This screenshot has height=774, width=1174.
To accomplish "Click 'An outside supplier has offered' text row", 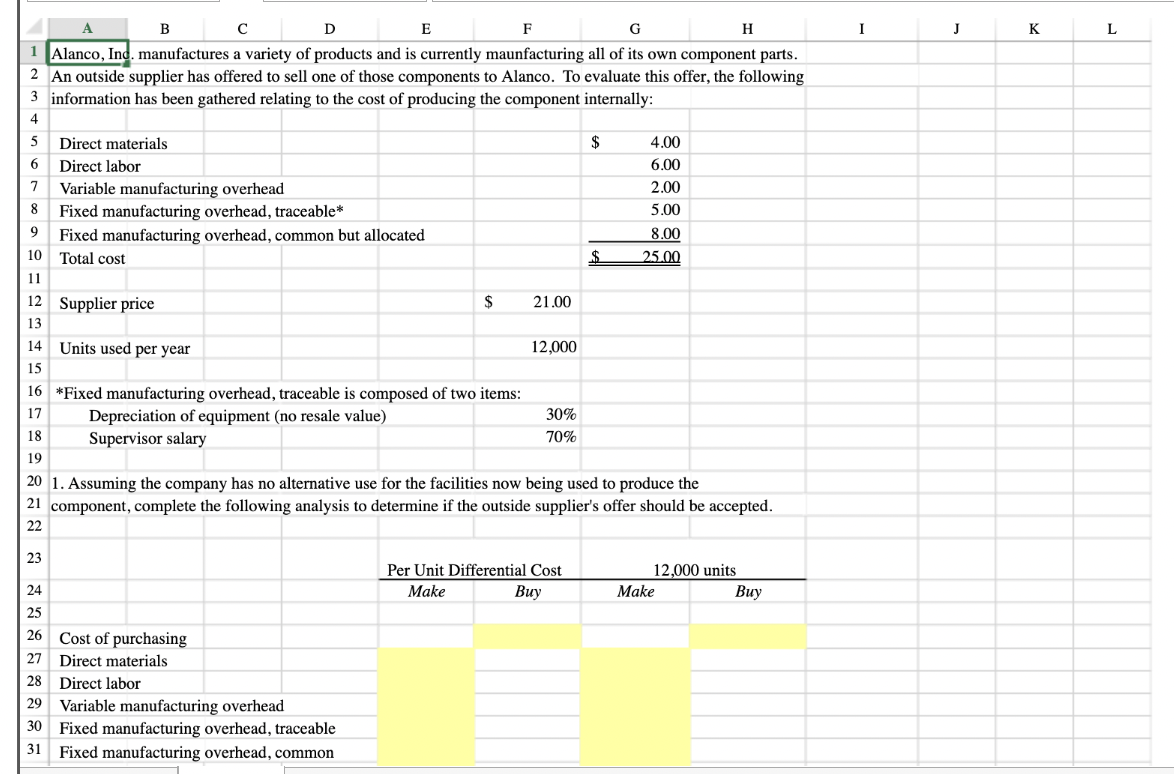I will tap(427, 76).
